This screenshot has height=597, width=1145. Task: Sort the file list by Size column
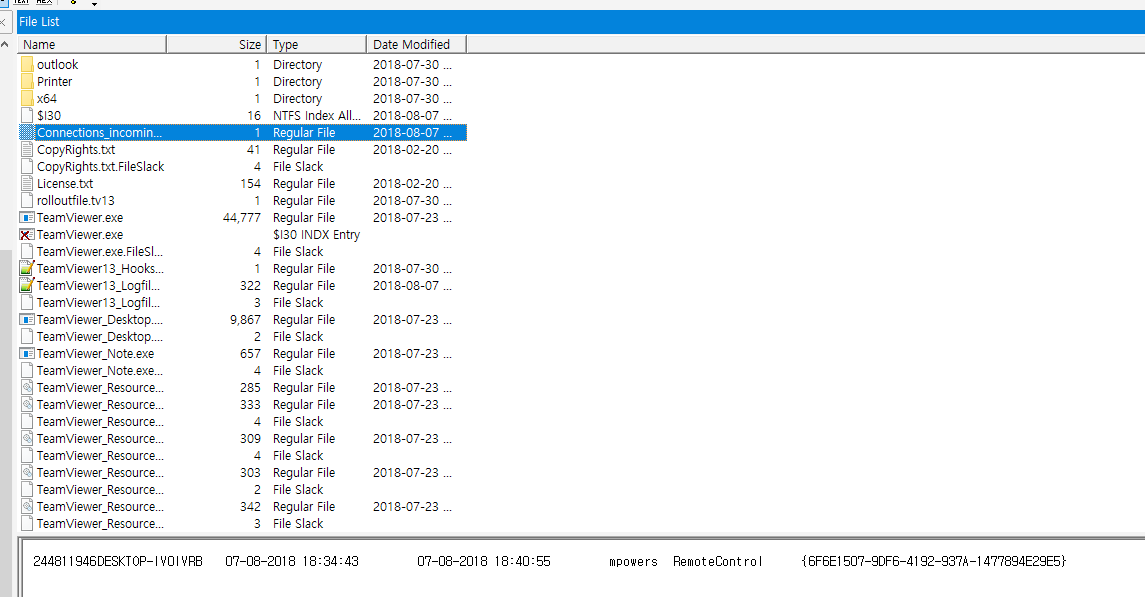tap(216, 45)
